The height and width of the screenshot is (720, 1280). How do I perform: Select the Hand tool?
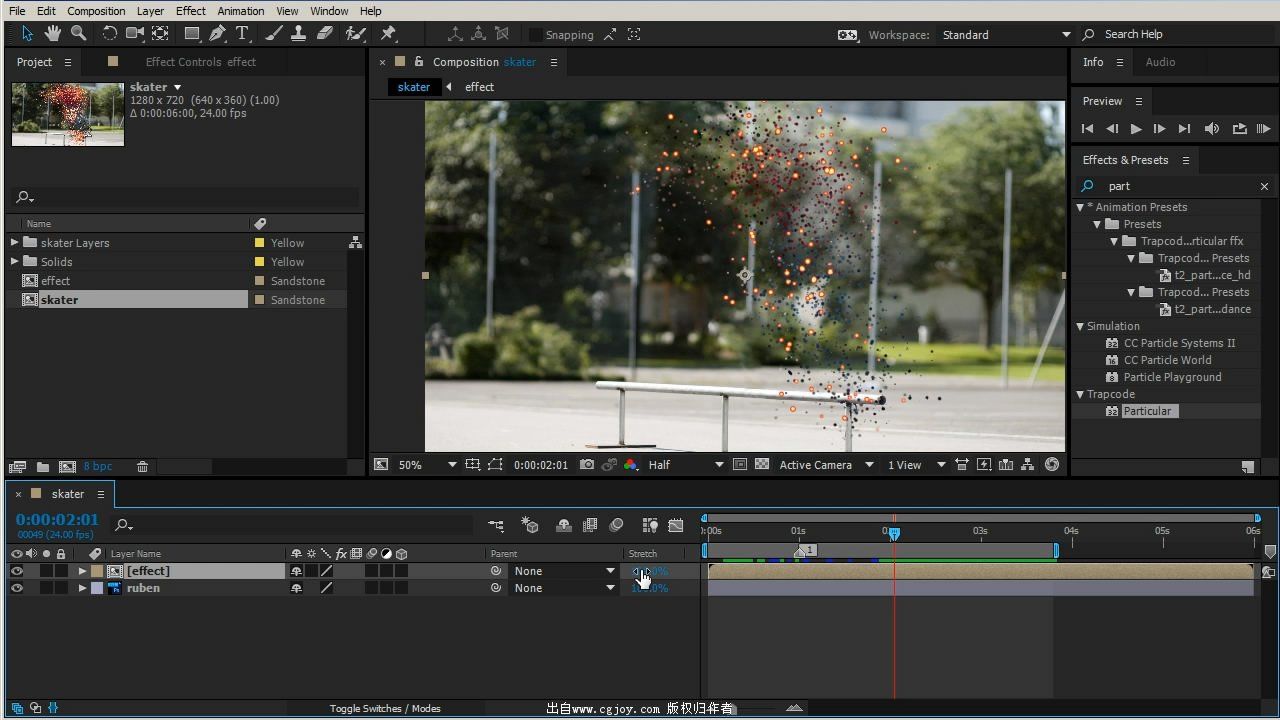point(52,34)
